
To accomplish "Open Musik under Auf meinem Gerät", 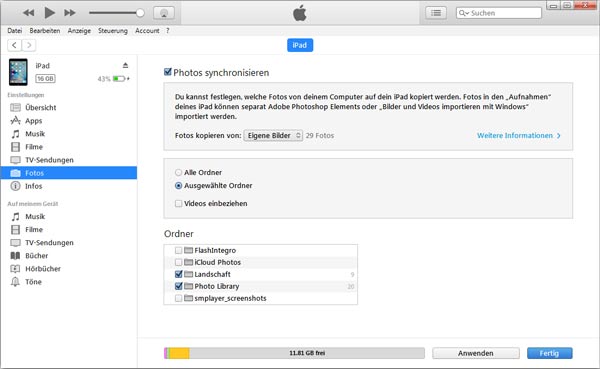I will coord(69,217).
